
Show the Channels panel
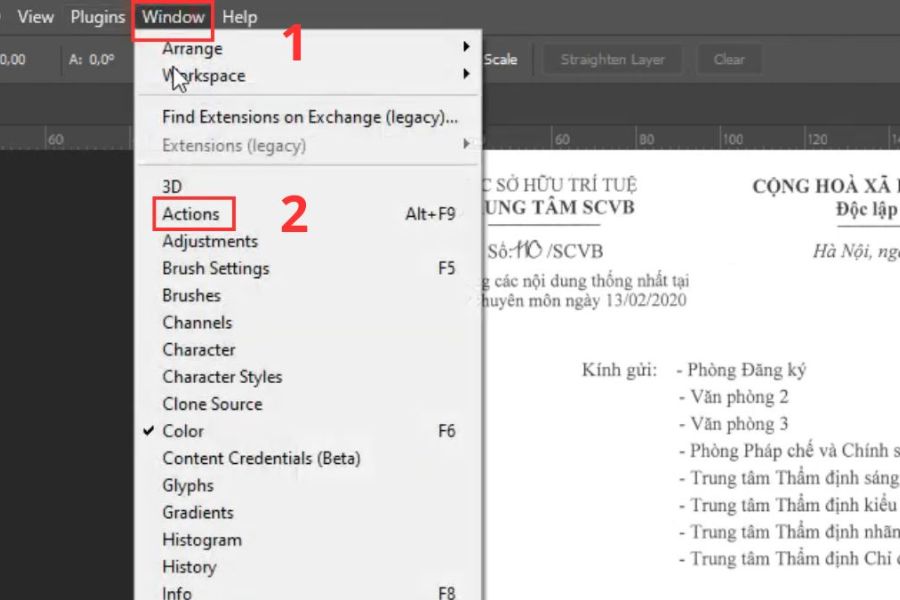click(197, 322)
